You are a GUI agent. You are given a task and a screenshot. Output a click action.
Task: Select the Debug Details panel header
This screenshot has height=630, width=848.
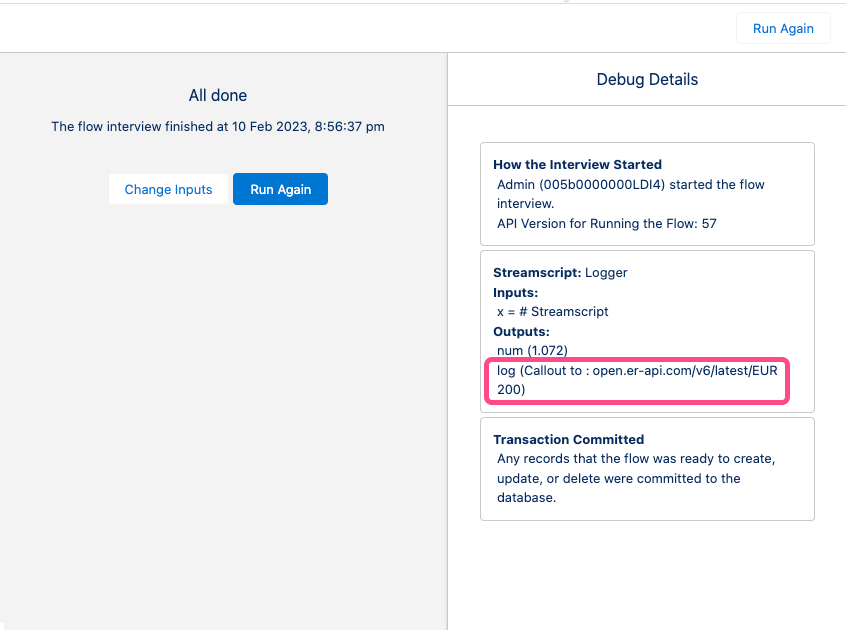(647, 79)
